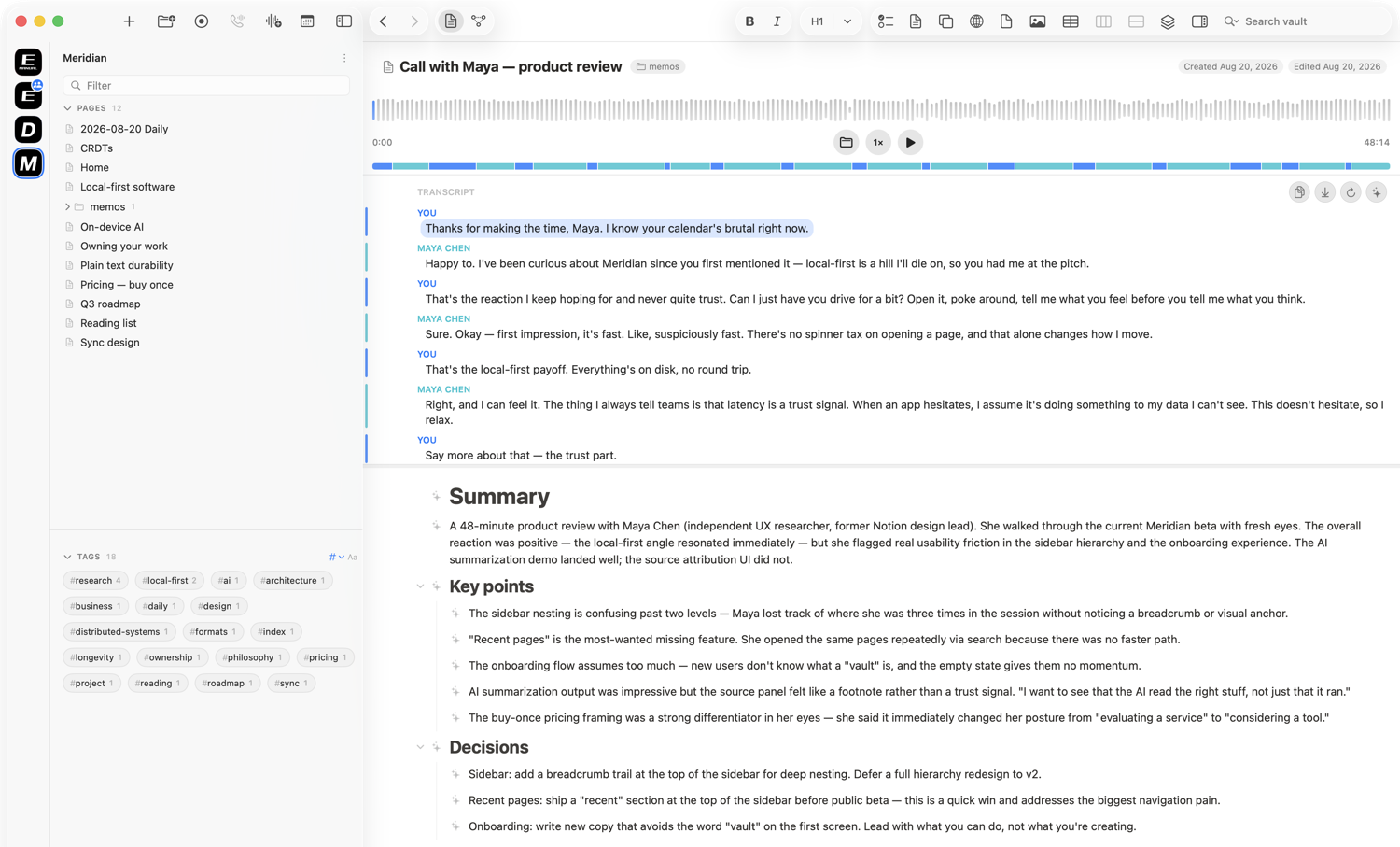Seek within the audio waveform

tap(881, 109)
